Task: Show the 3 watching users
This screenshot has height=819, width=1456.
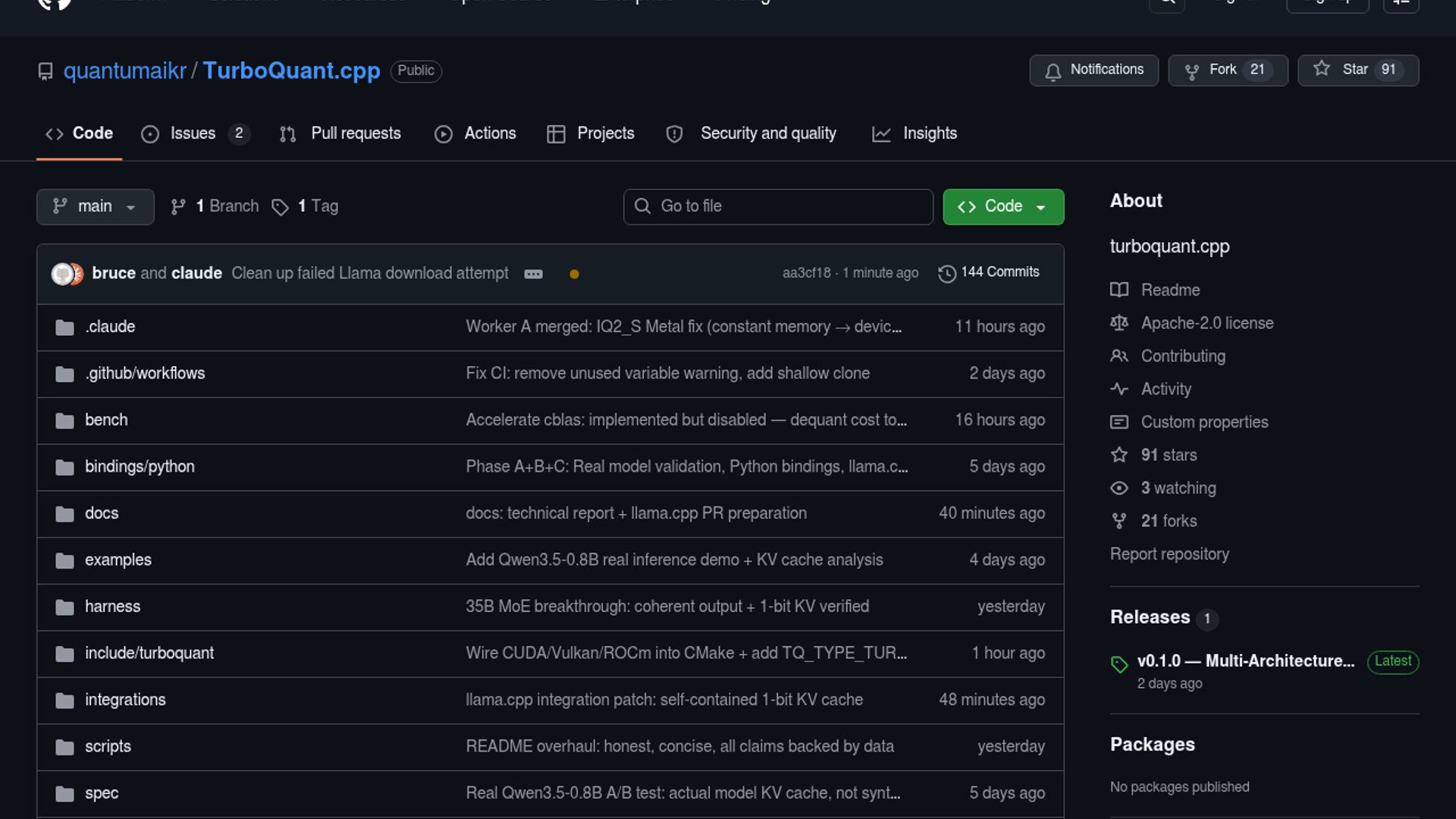Action: (1178, 488)
